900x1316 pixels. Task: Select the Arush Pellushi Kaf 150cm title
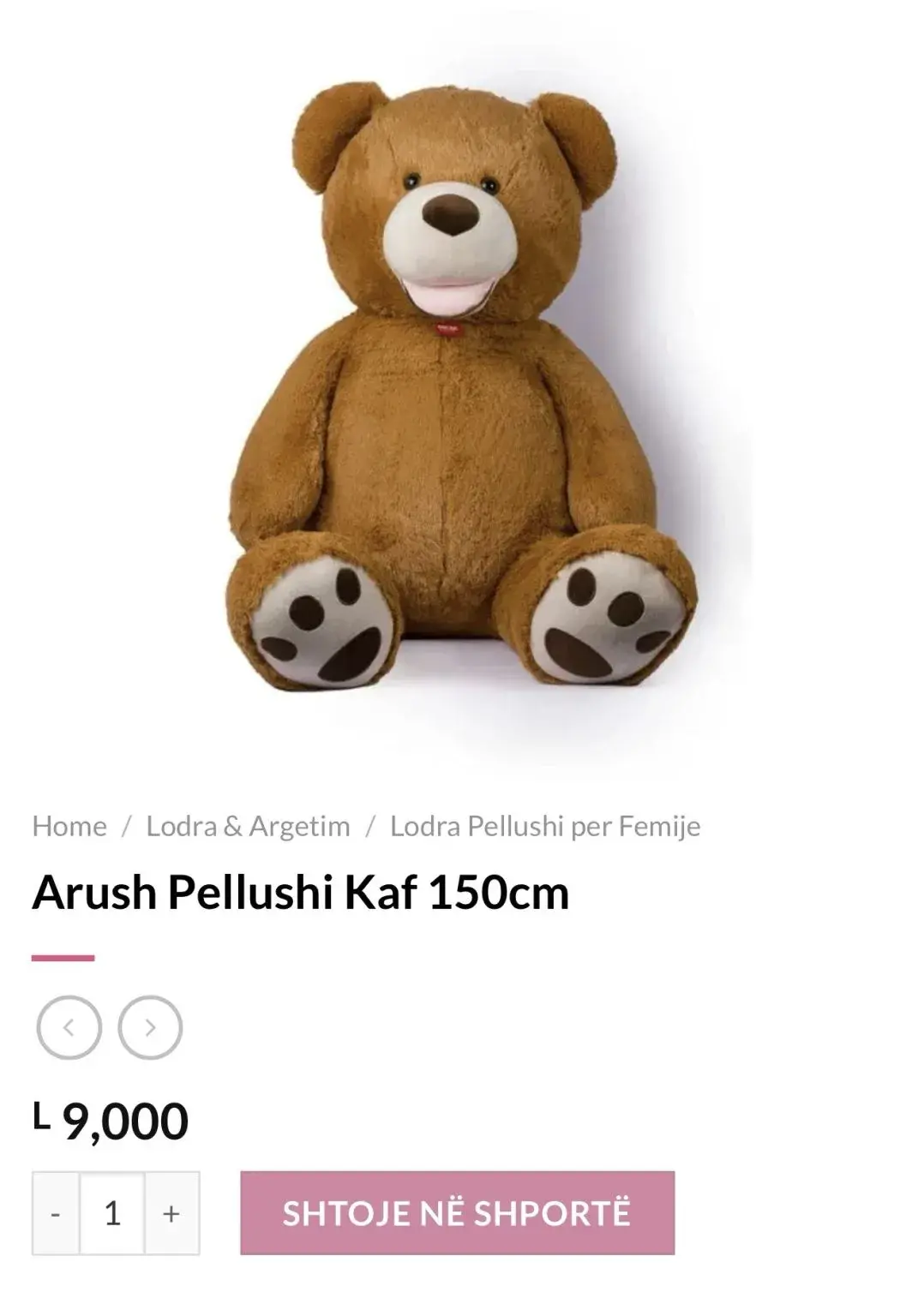(301, 892)
